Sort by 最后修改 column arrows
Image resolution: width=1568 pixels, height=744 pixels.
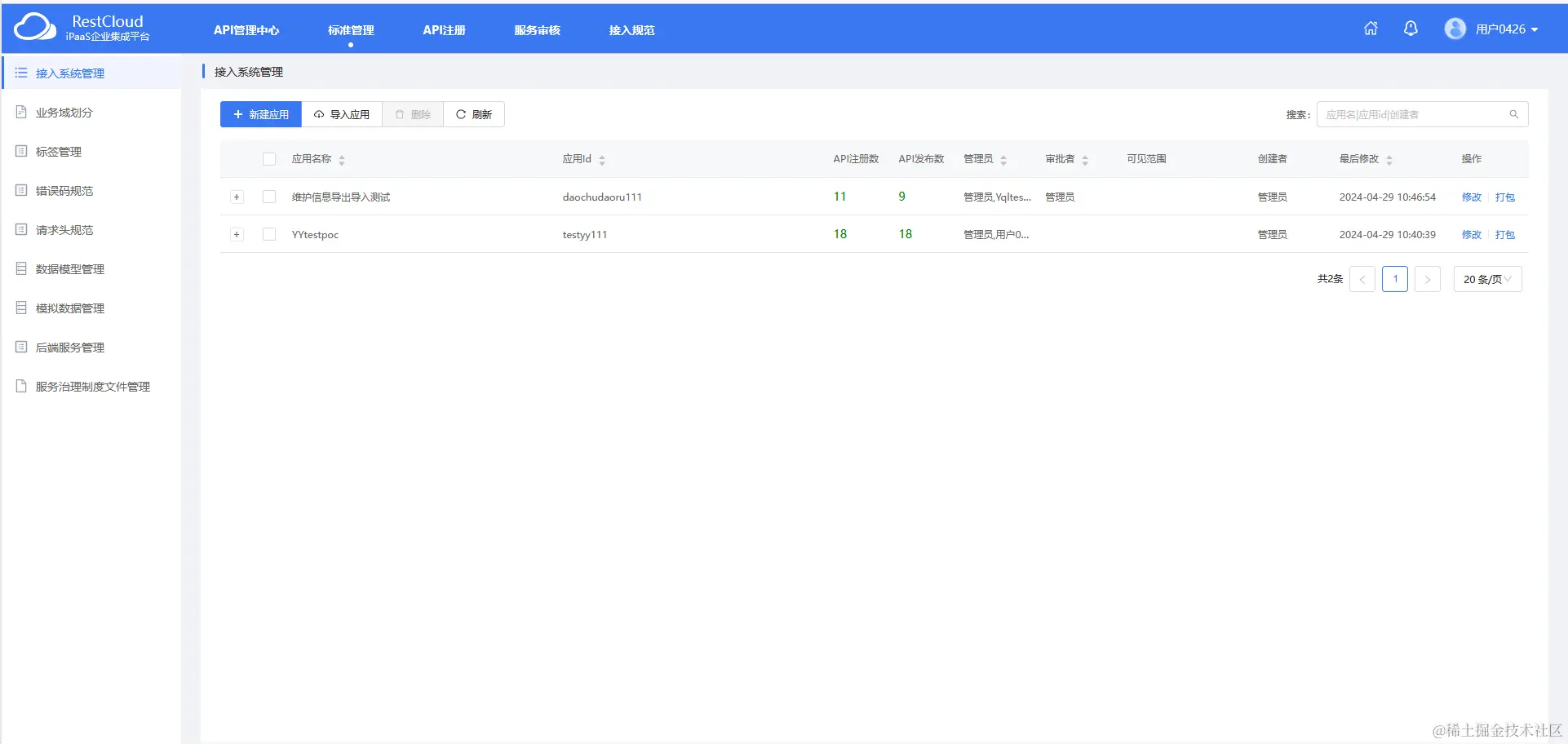pos(1389,160)
